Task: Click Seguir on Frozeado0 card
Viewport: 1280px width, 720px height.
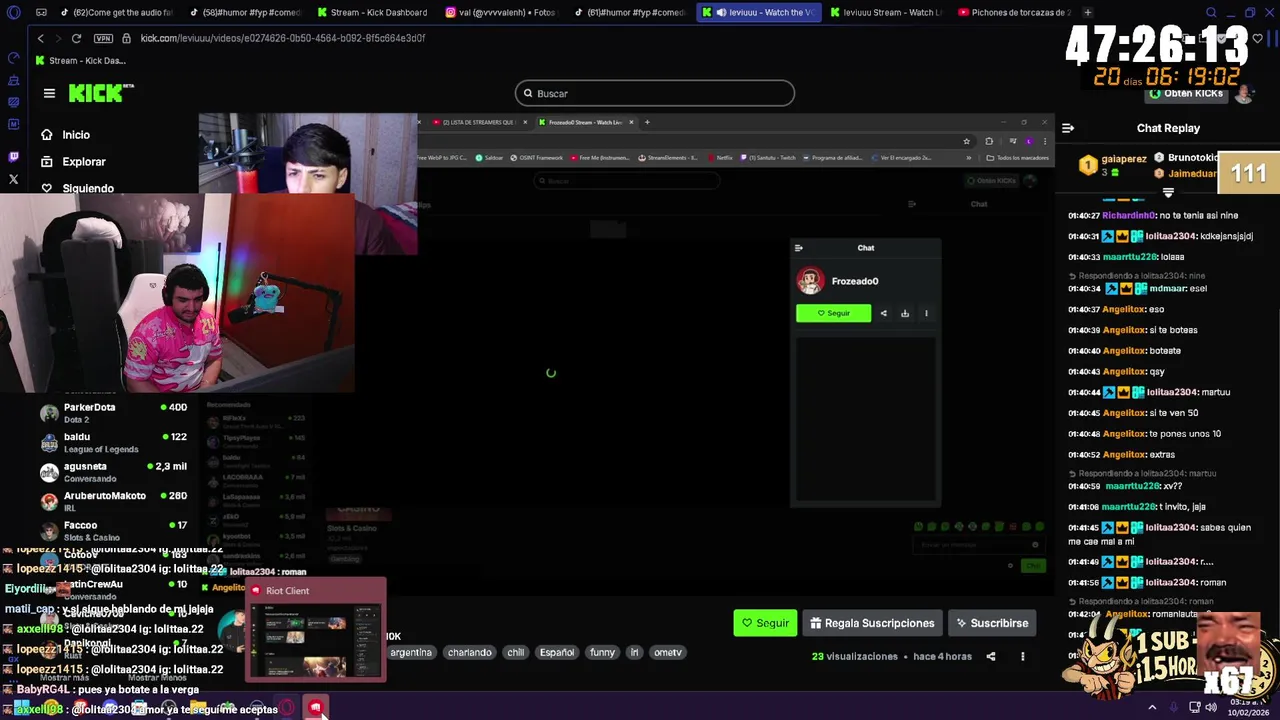Action: point(833,313)
